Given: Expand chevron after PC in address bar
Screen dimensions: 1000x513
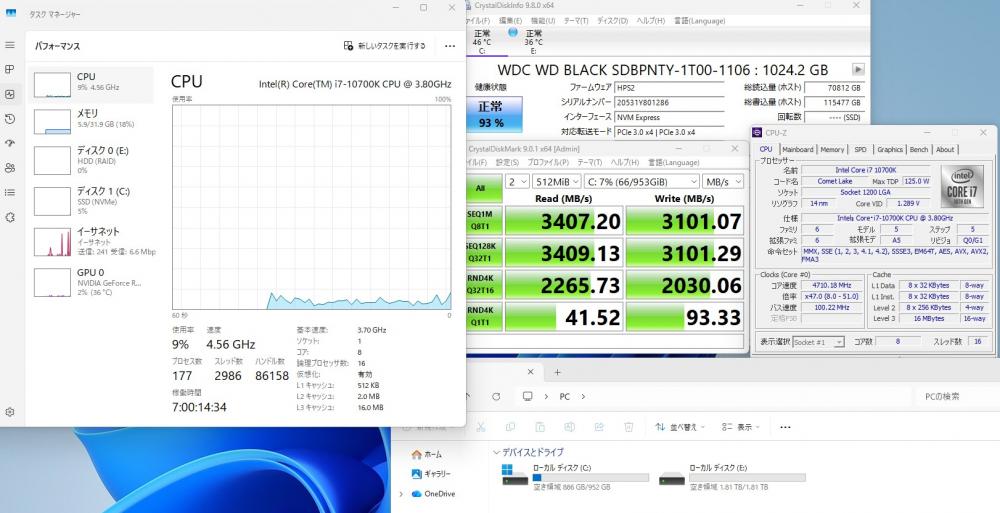Looking at the screenshot, I should click(x=583, y=396).
